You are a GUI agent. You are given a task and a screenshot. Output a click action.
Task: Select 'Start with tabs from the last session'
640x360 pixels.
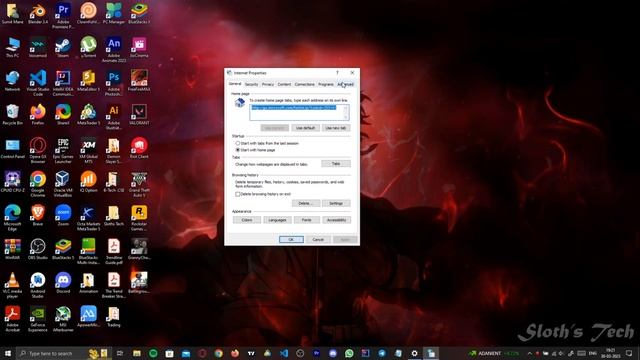tap(267, 143)
